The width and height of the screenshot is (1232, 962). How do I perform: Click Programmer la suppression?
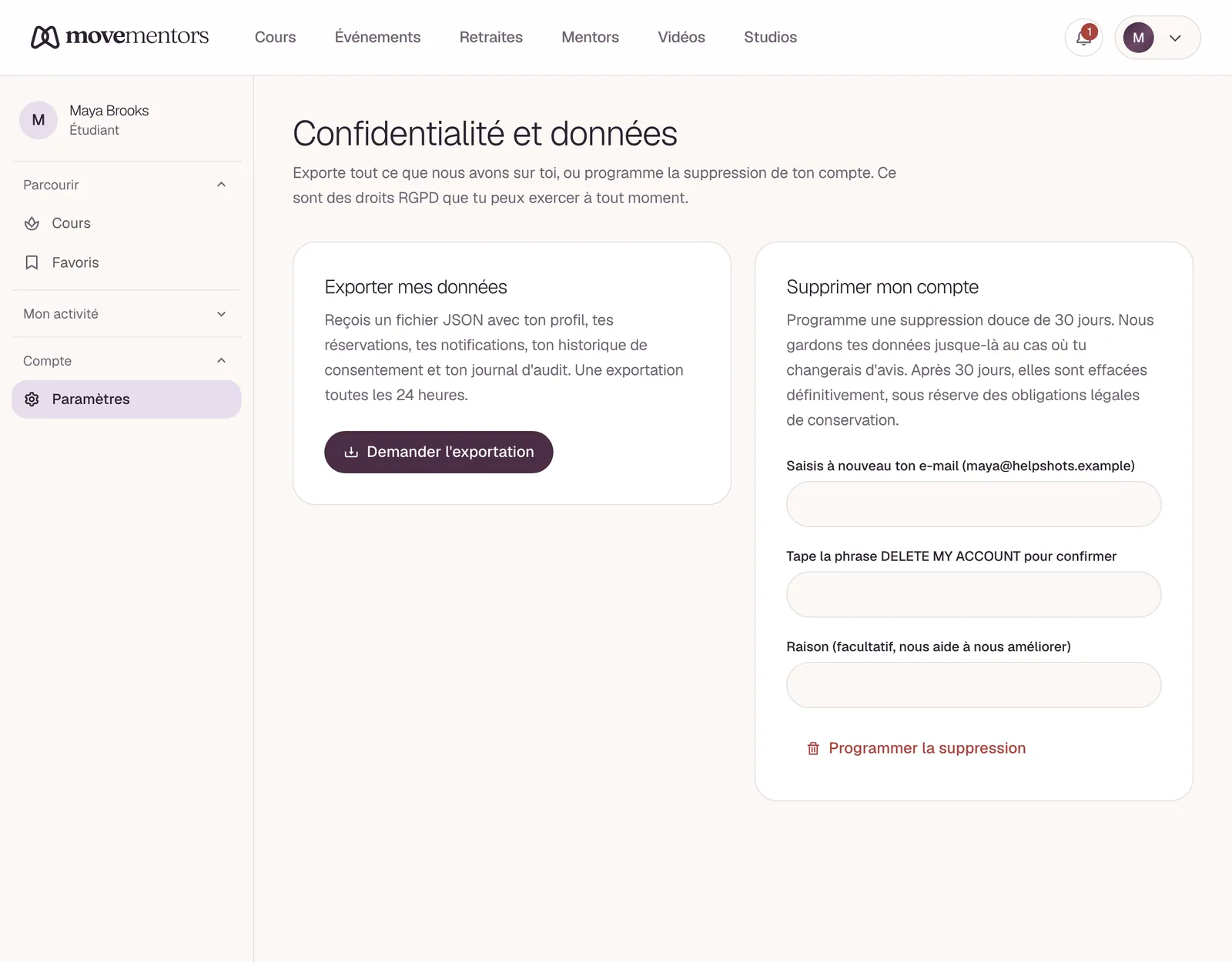point(916,748)
